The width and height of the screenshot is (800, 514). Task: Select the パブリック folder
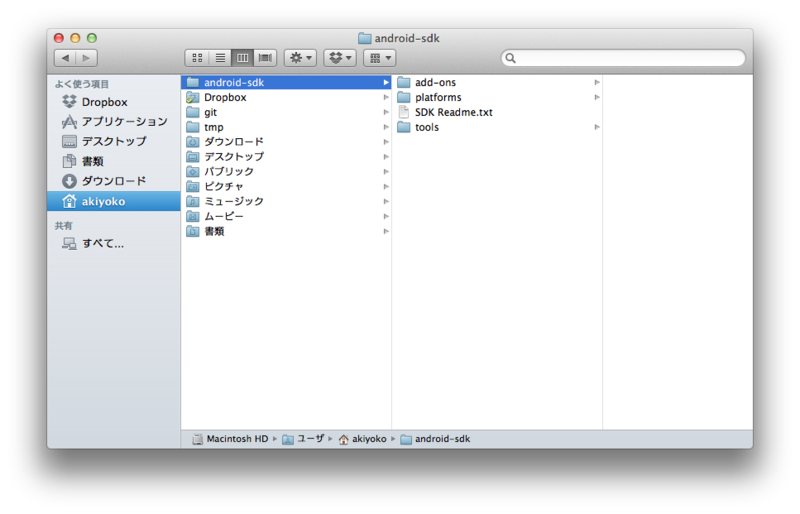pos(286,171)
